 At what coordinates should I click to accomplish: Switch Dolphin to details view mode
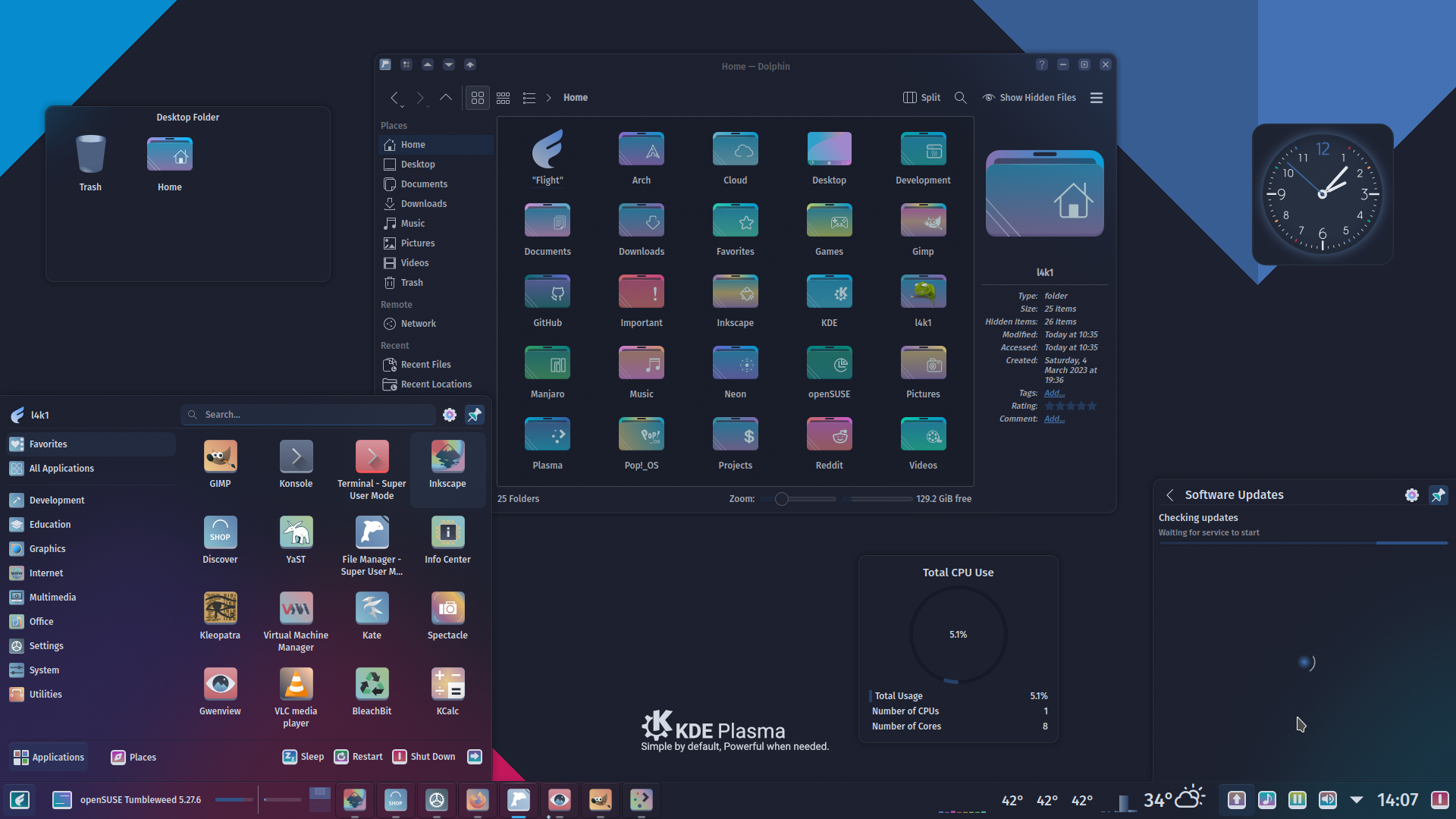(x=529, y=98)
